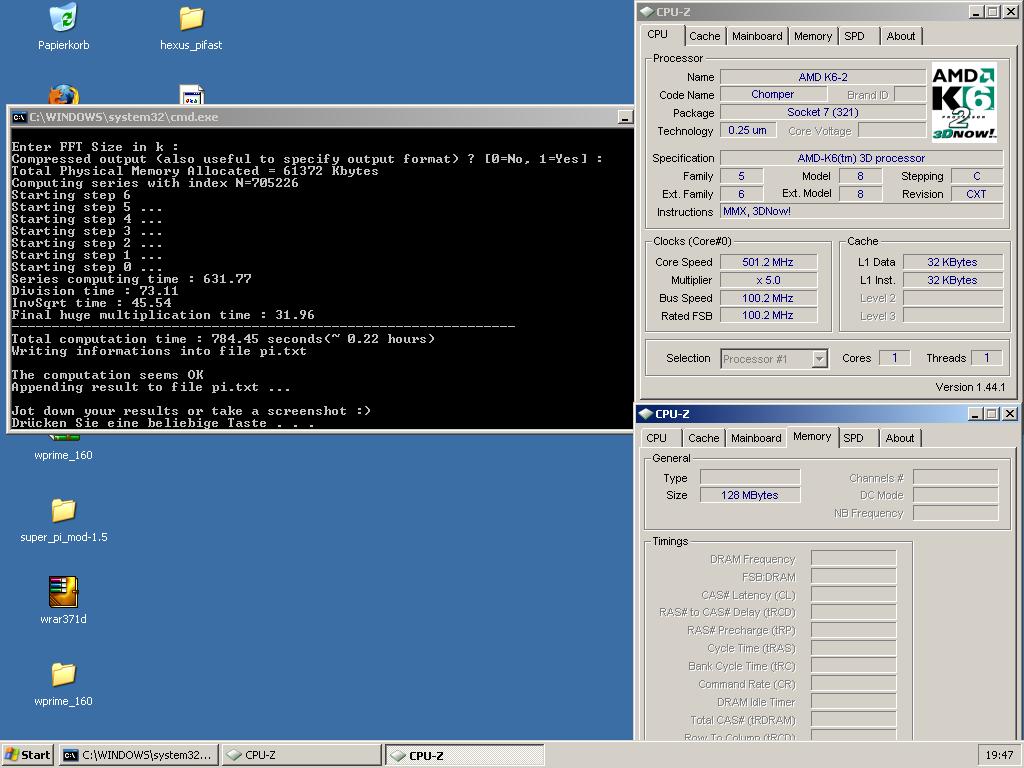The image size is (1024, 768).
Task: Click the Stepping value C
Action: pyautogui.click(x=976, y=176)
